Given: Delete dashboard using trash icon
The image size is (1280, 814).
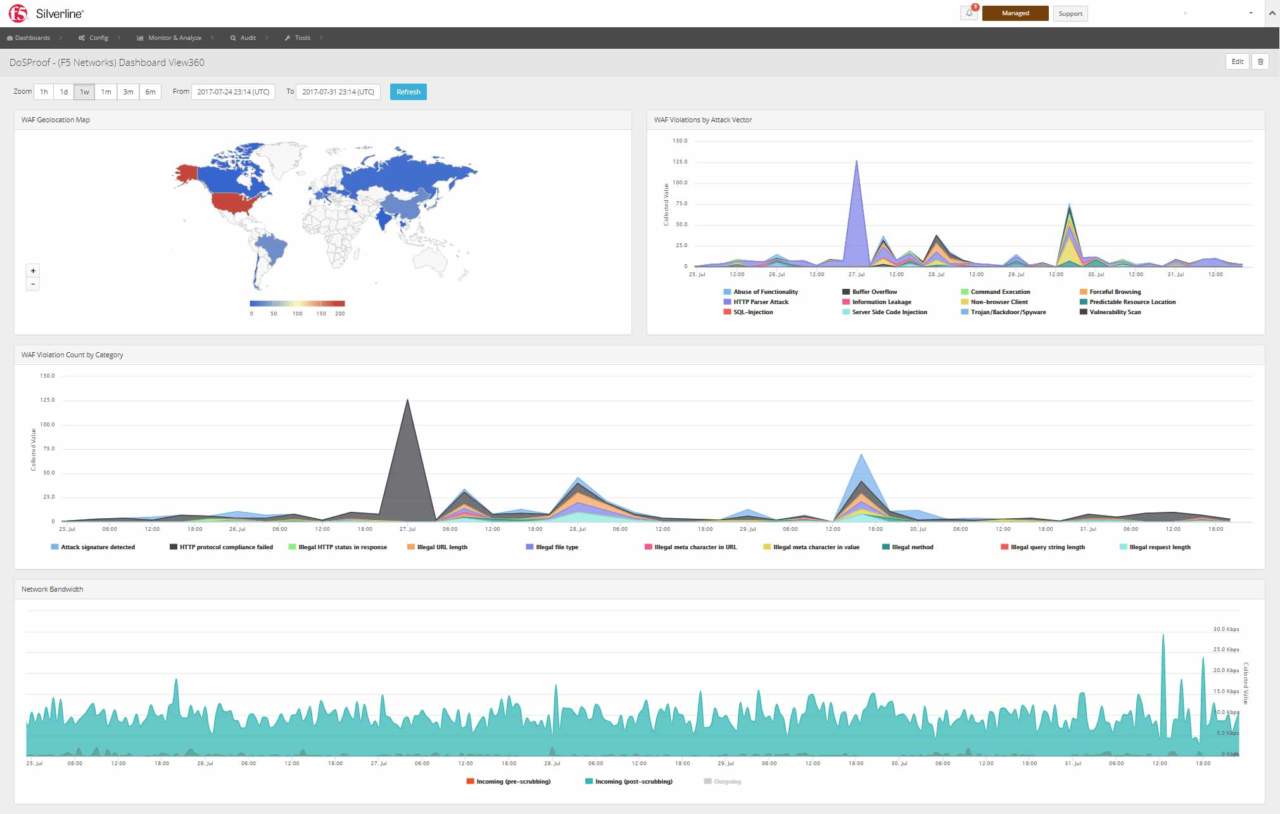Looking at the screenshot, I should click(1260, 62).
